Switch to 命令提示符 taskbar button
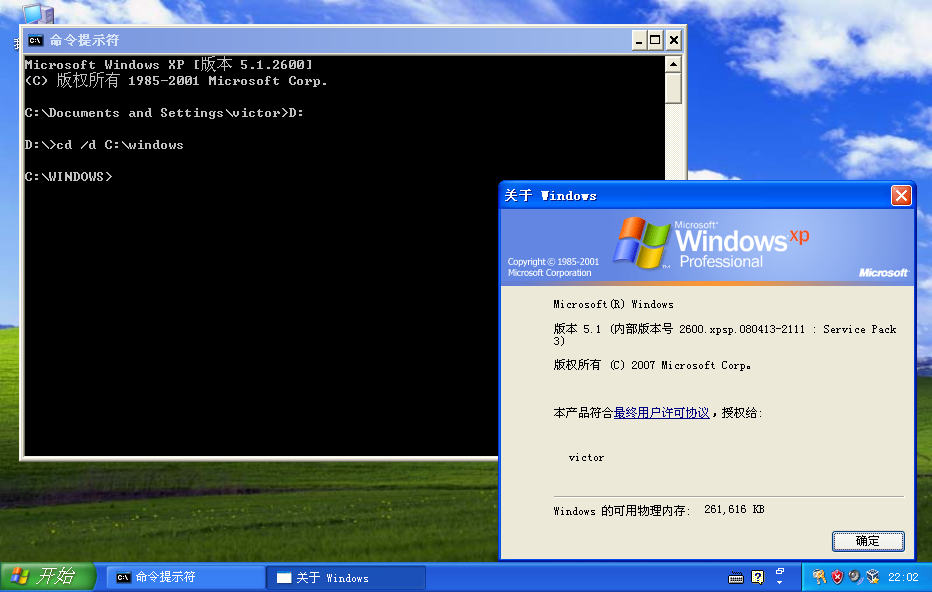Screen dimensions: 932x592 click(x=186, y=577)
